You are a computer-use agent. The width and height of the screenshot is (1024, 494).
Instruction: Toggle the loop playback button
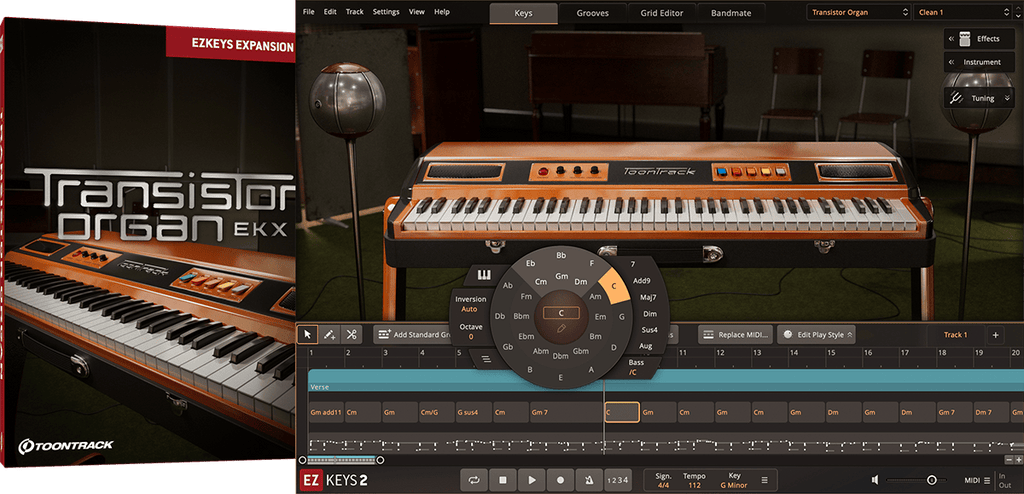coord(473,480)
